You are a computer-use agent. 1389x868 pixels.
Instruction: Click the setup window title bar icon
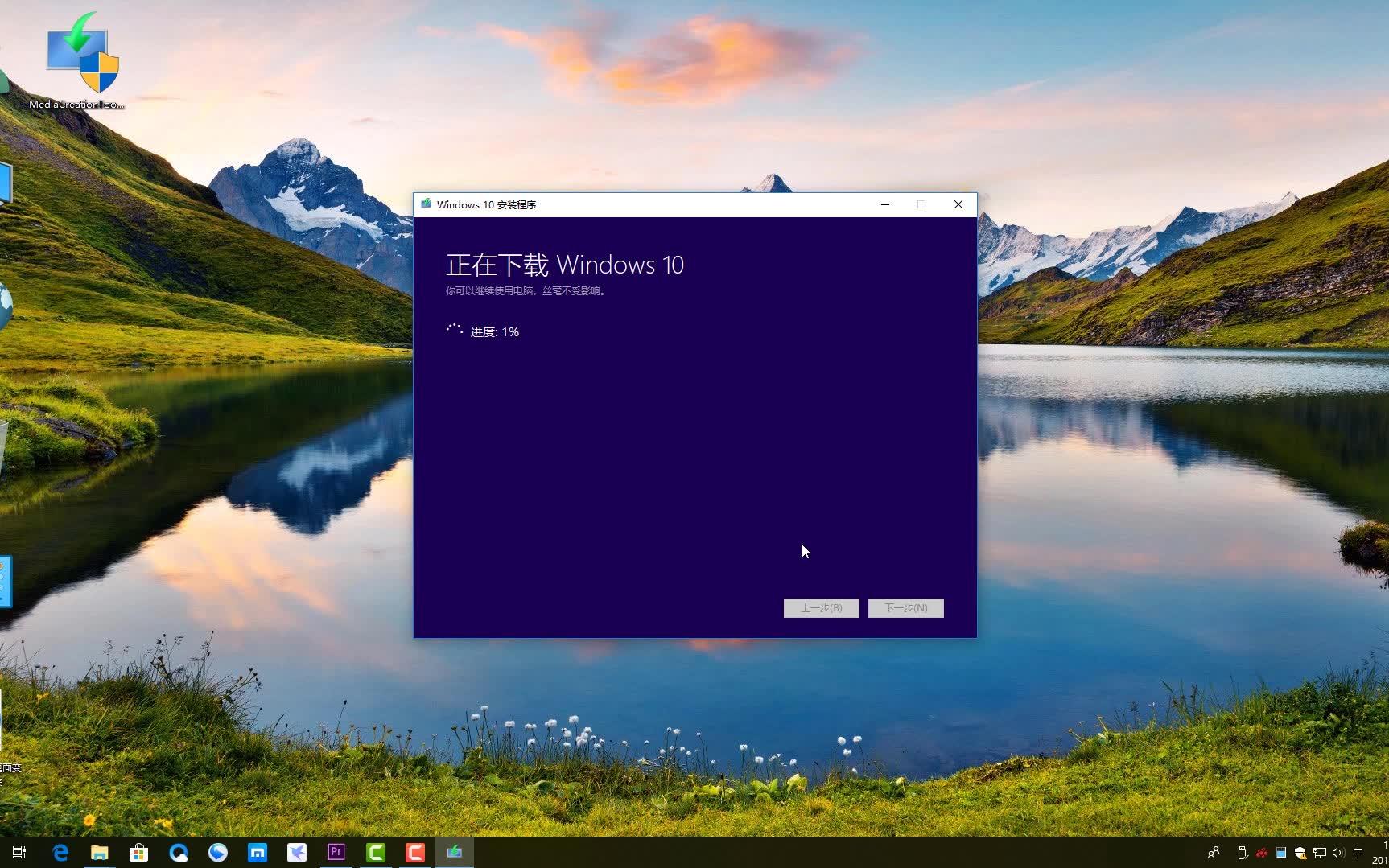(427, 204)
